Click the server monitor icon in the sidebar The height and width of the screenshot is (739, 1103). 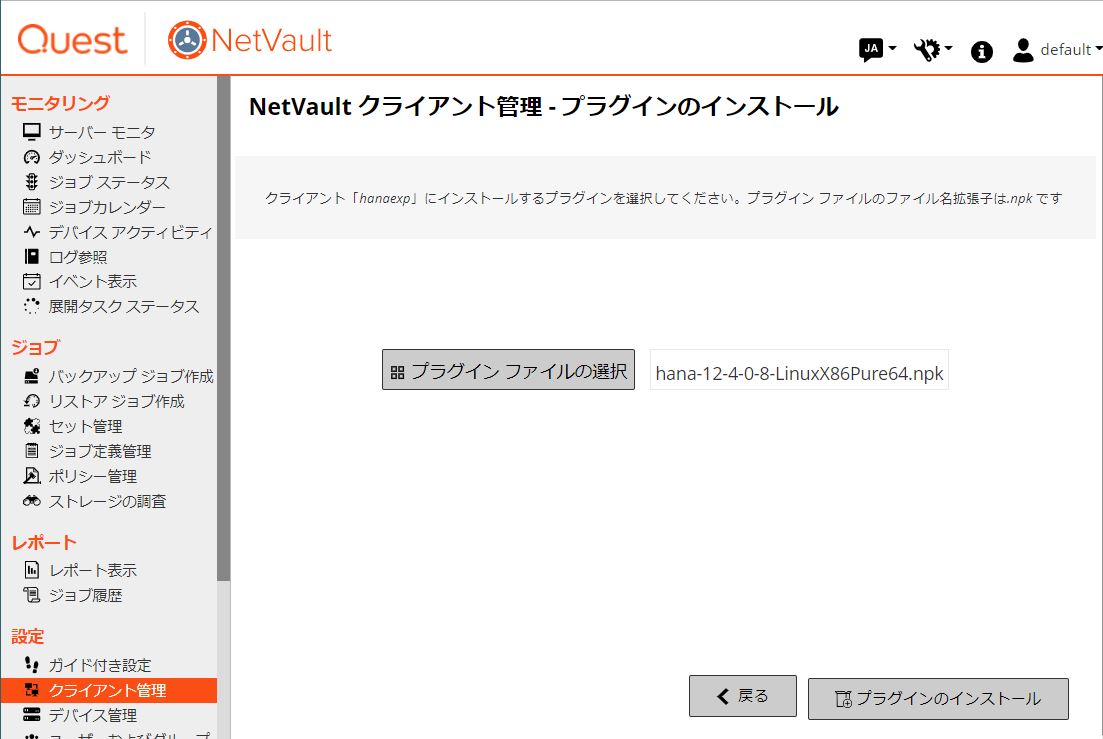pyautogui.click(x=32, y=131)
